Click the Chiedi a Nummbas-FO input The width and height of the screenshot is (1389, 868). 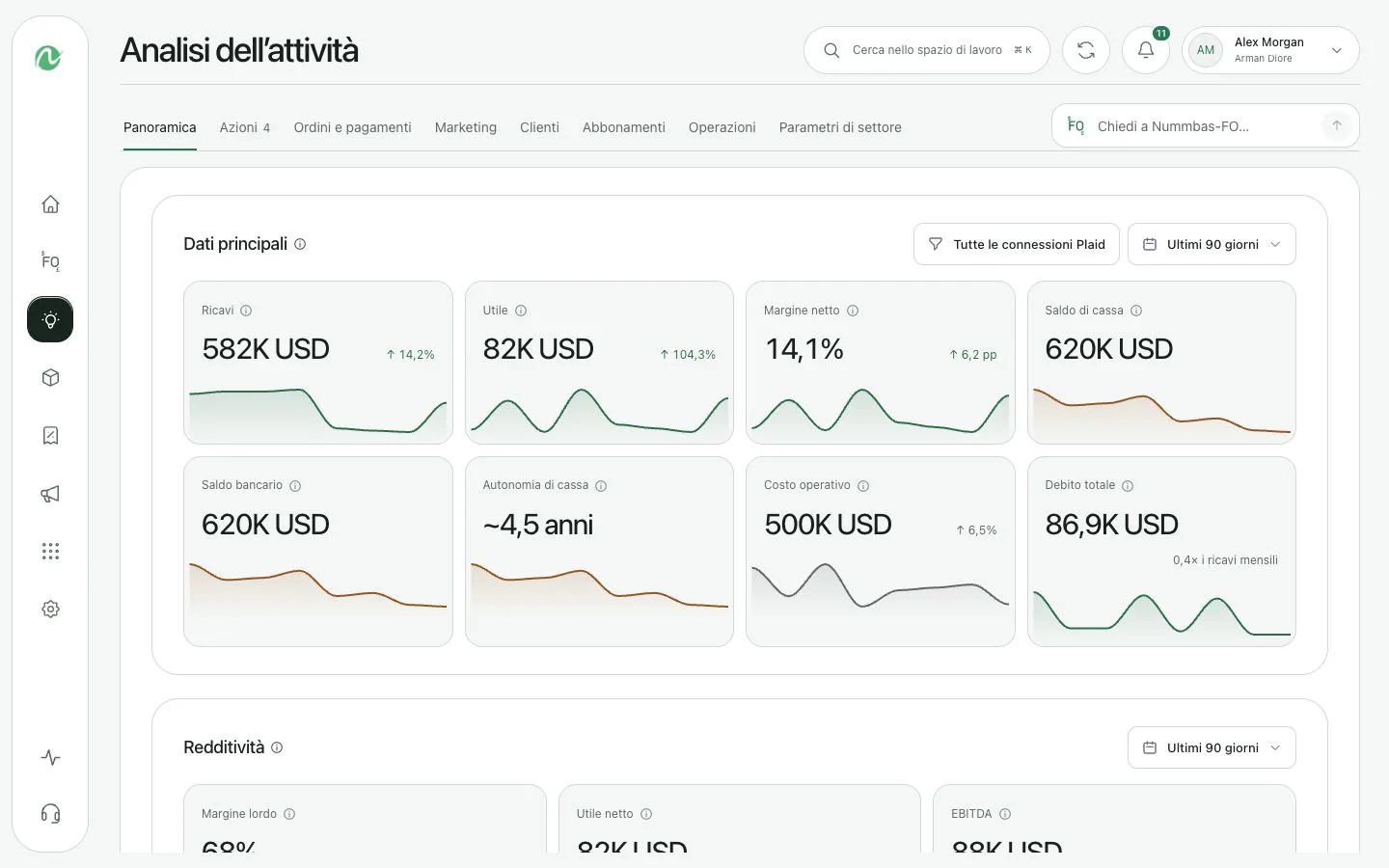click(x=1206, y=125)
